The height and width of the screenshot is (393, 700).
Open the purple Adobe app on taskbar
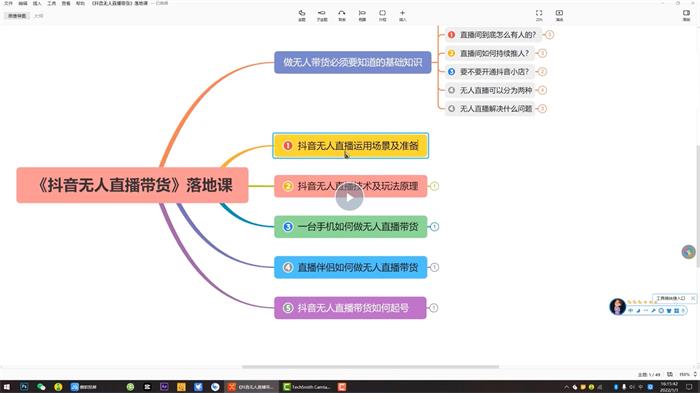164,387
